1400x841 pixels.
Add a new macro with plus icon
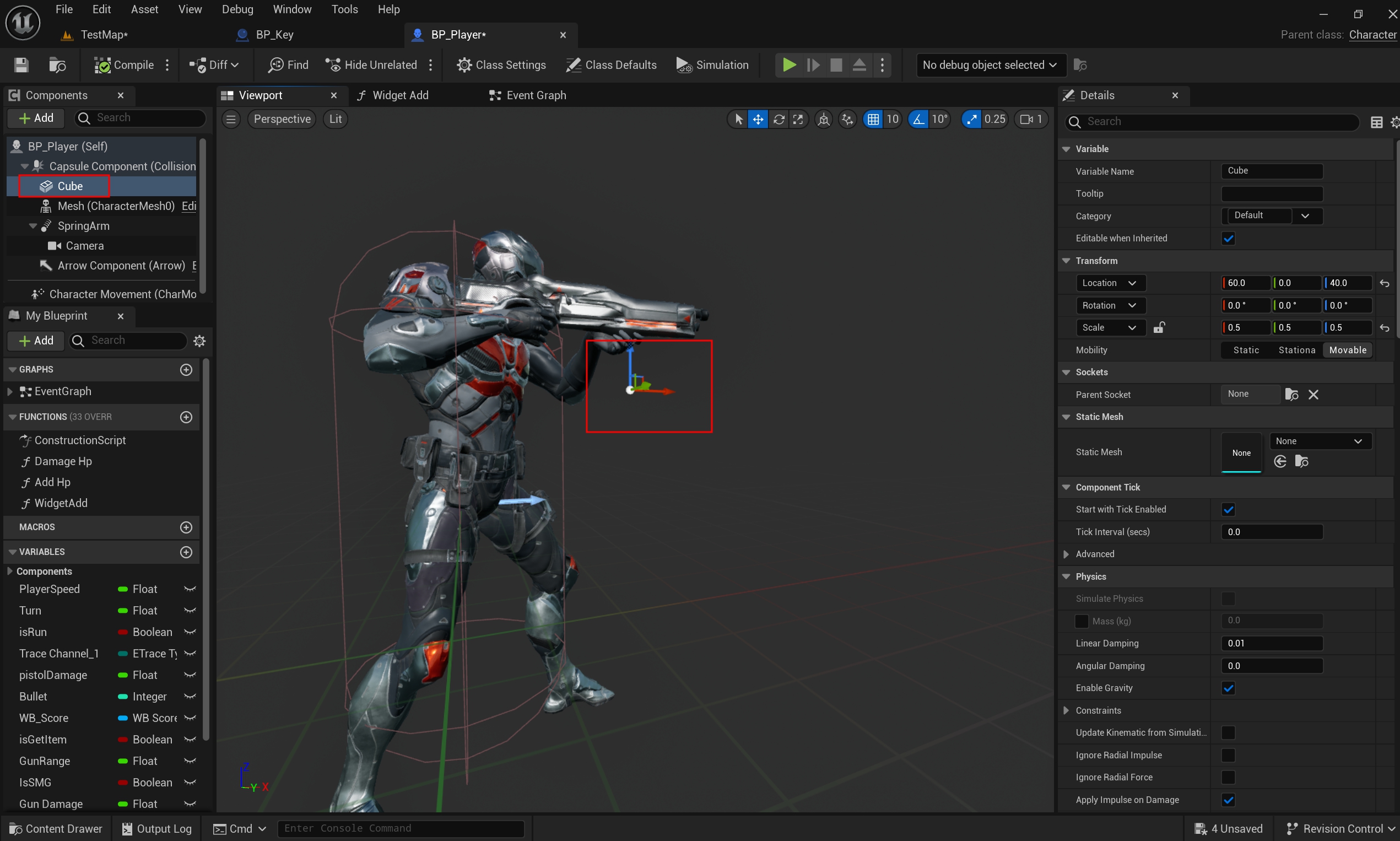(x=186, y=527)
